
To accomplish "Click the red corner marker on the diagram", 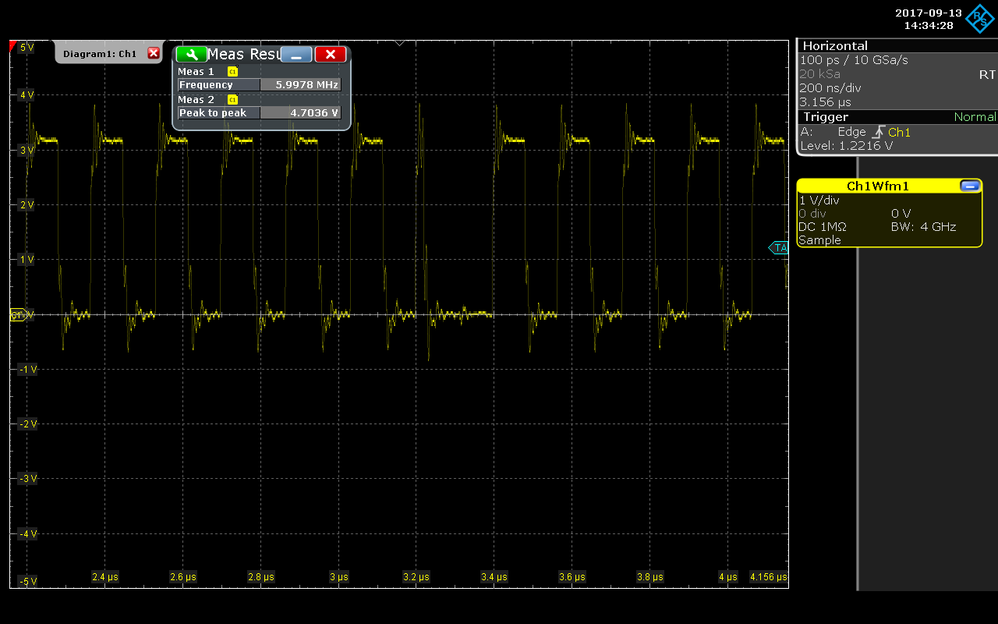I will pos(13,45).
